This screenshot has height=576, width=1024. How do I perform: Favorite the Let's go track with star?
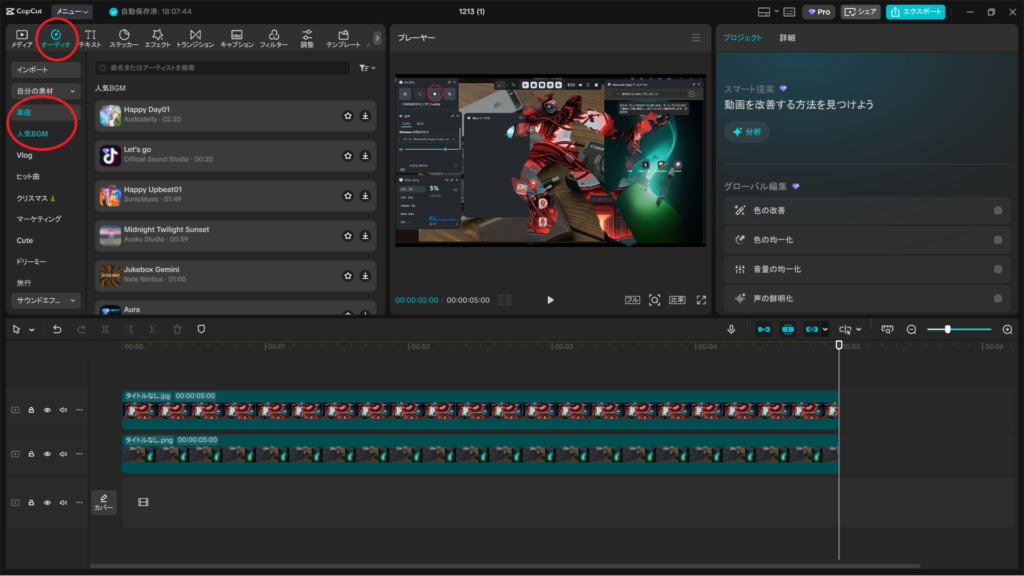tap(347, 156)
